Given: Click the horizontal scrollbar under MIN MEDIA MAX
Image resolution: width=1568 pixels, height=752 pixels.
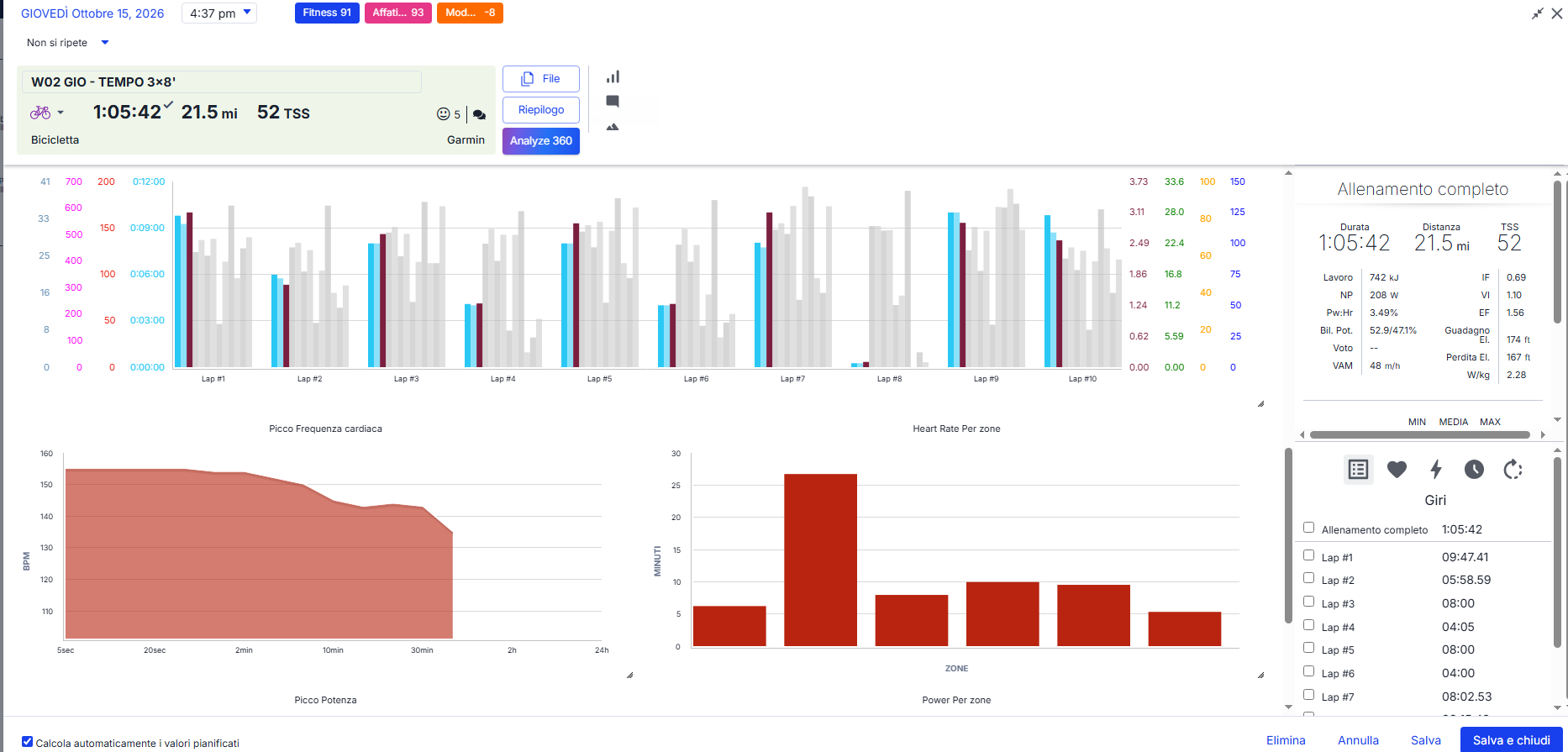Looking at the screenshot, I should pos(1420,435).
